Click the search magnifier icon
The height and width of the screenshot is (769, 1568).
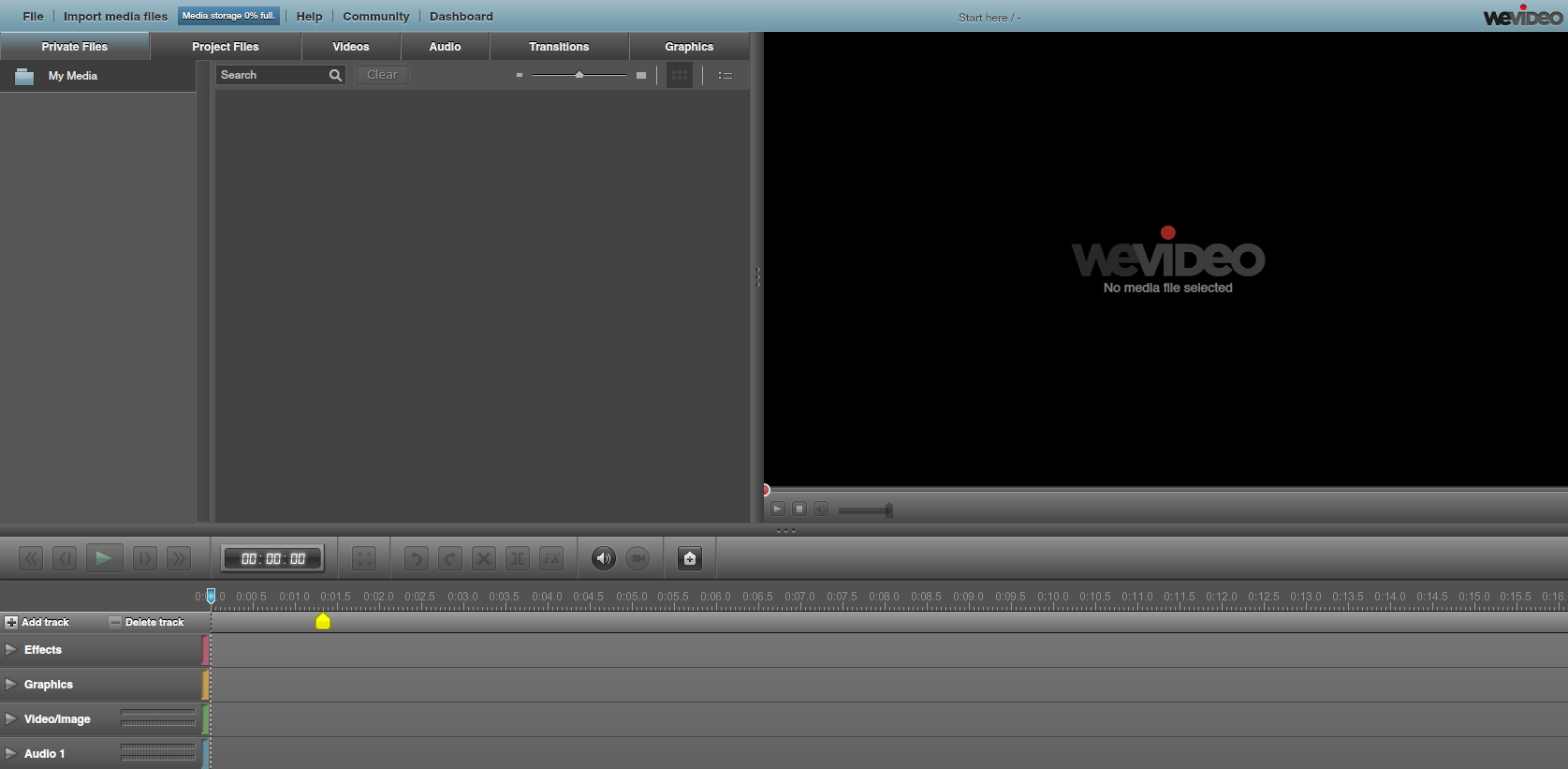point(335,75)
